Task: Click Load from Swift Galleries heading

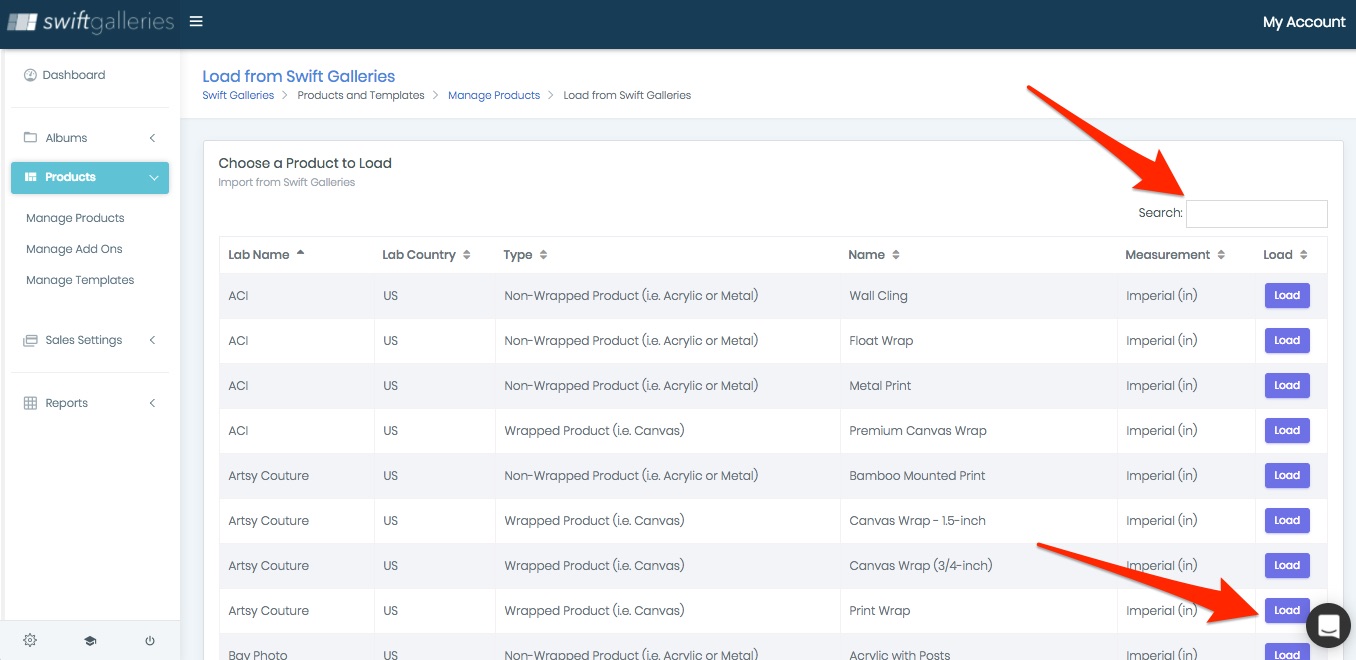Action: pos(299,76)
